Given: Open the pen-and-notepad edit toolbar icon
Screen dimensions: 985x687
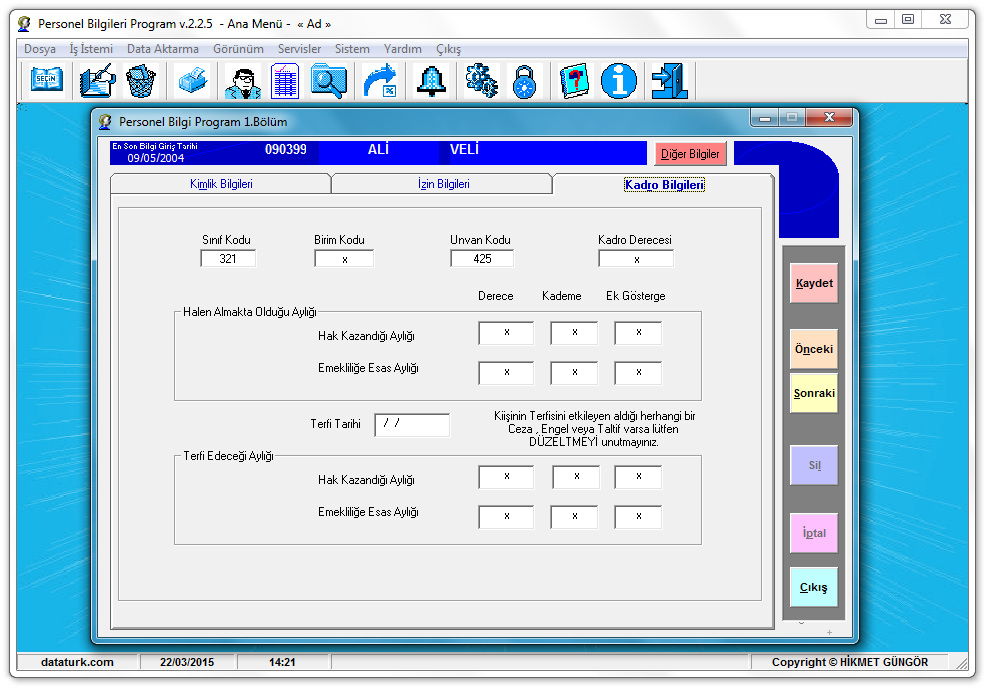Looking at the screenshot, I should 97,80.
